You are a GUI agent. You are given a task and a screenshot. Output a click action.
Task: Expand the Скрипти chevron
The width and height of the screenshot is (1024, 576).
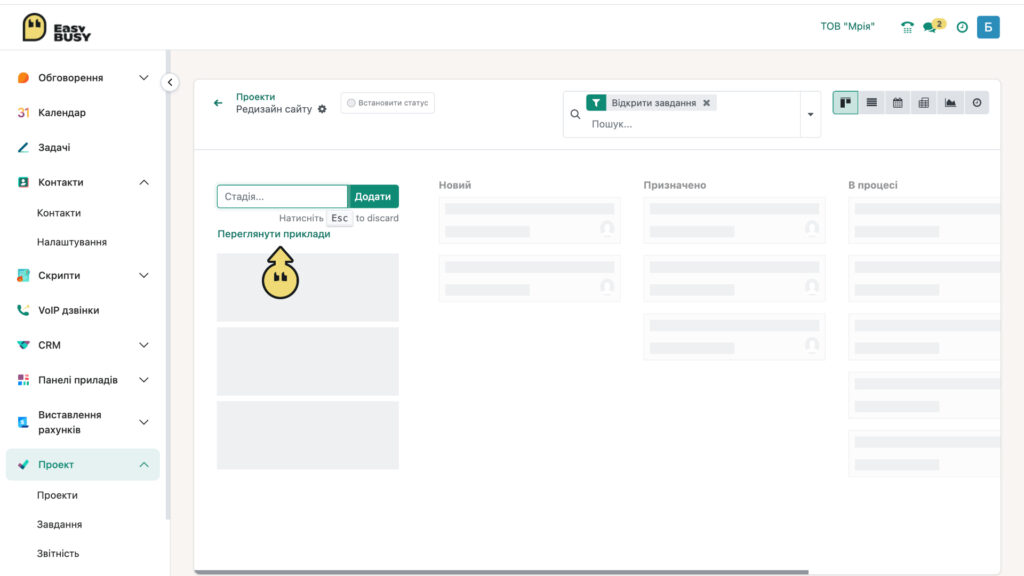click(x=144, y=276)
